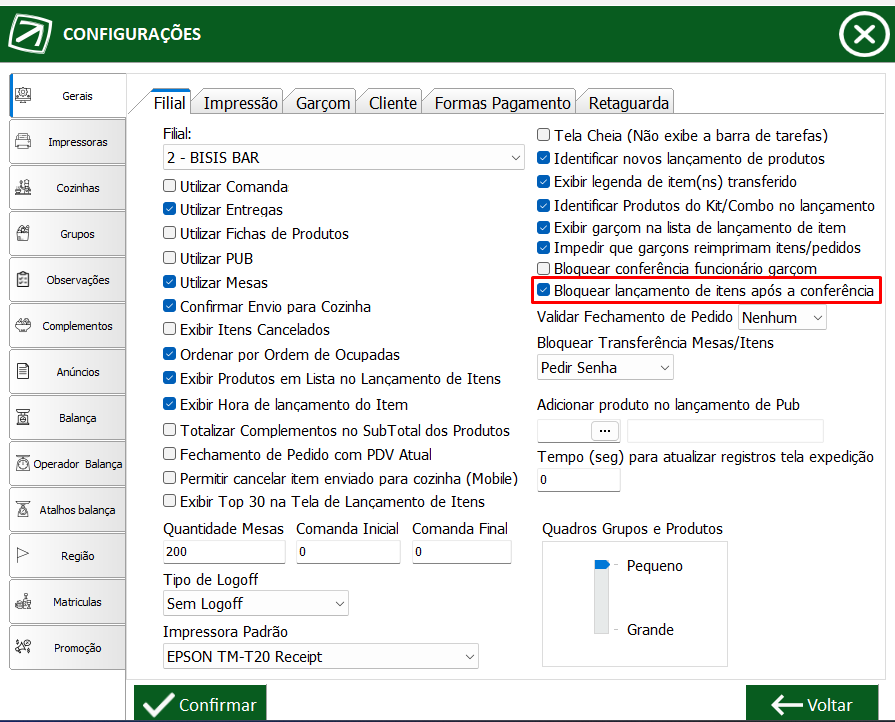Viewport: 895px width, 722px height.
Task: Open the Retaguarda tab
Action: pos(628,103)
